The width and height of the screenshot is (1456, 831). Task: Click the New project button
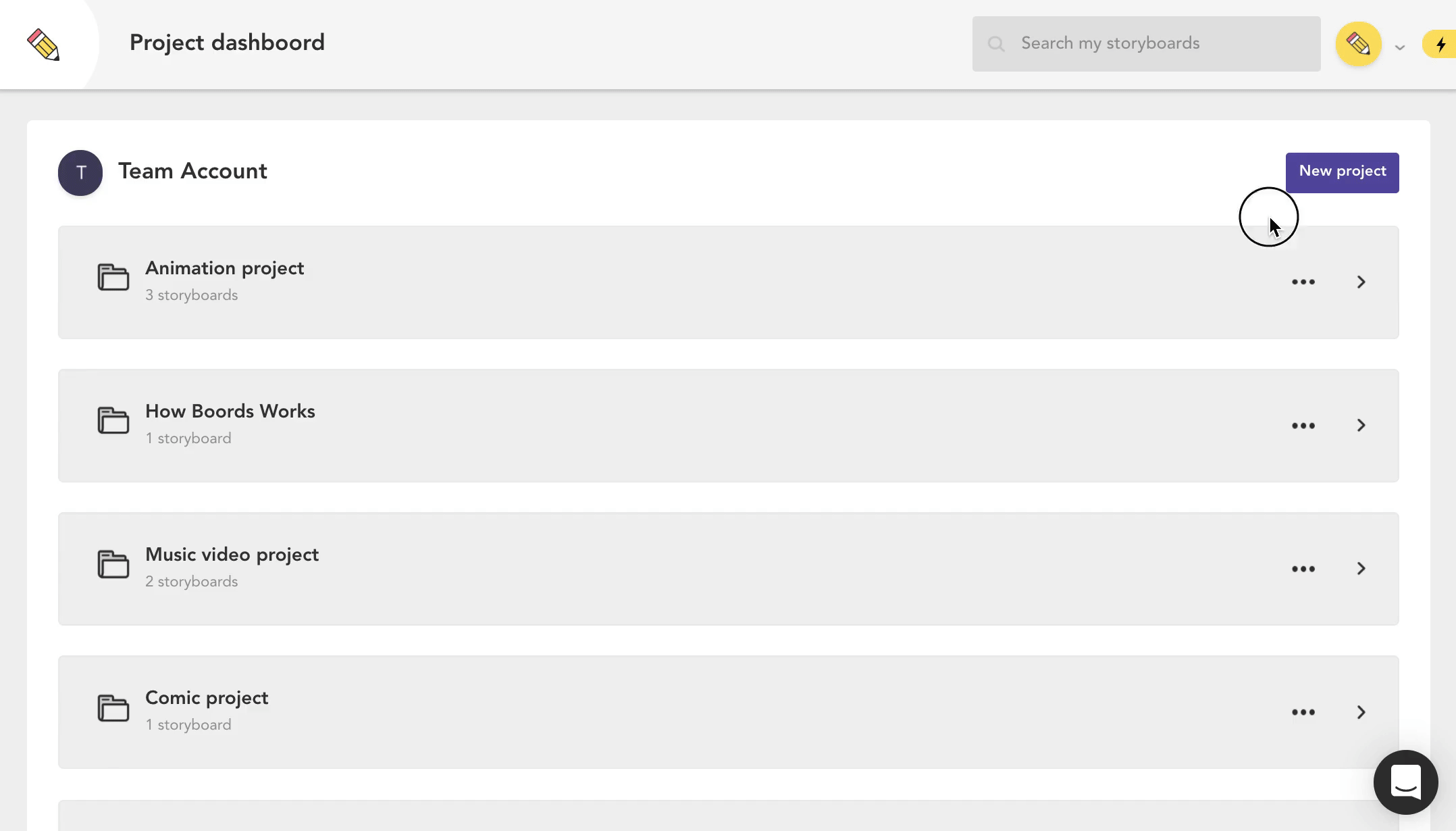pos(1342,172)
